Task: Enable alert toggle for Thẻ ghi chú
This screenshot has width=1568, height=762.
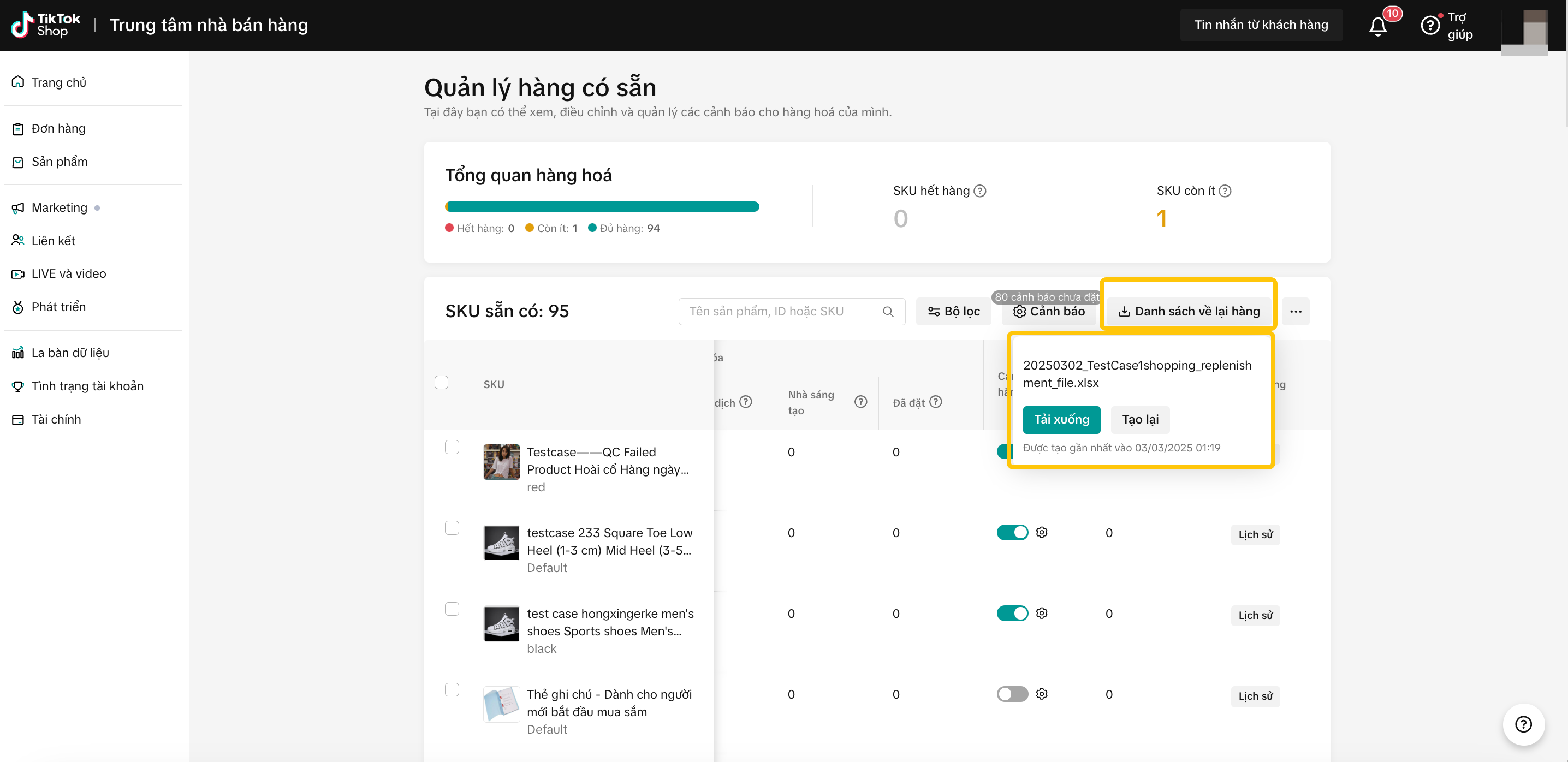Action: point(1012,694)
